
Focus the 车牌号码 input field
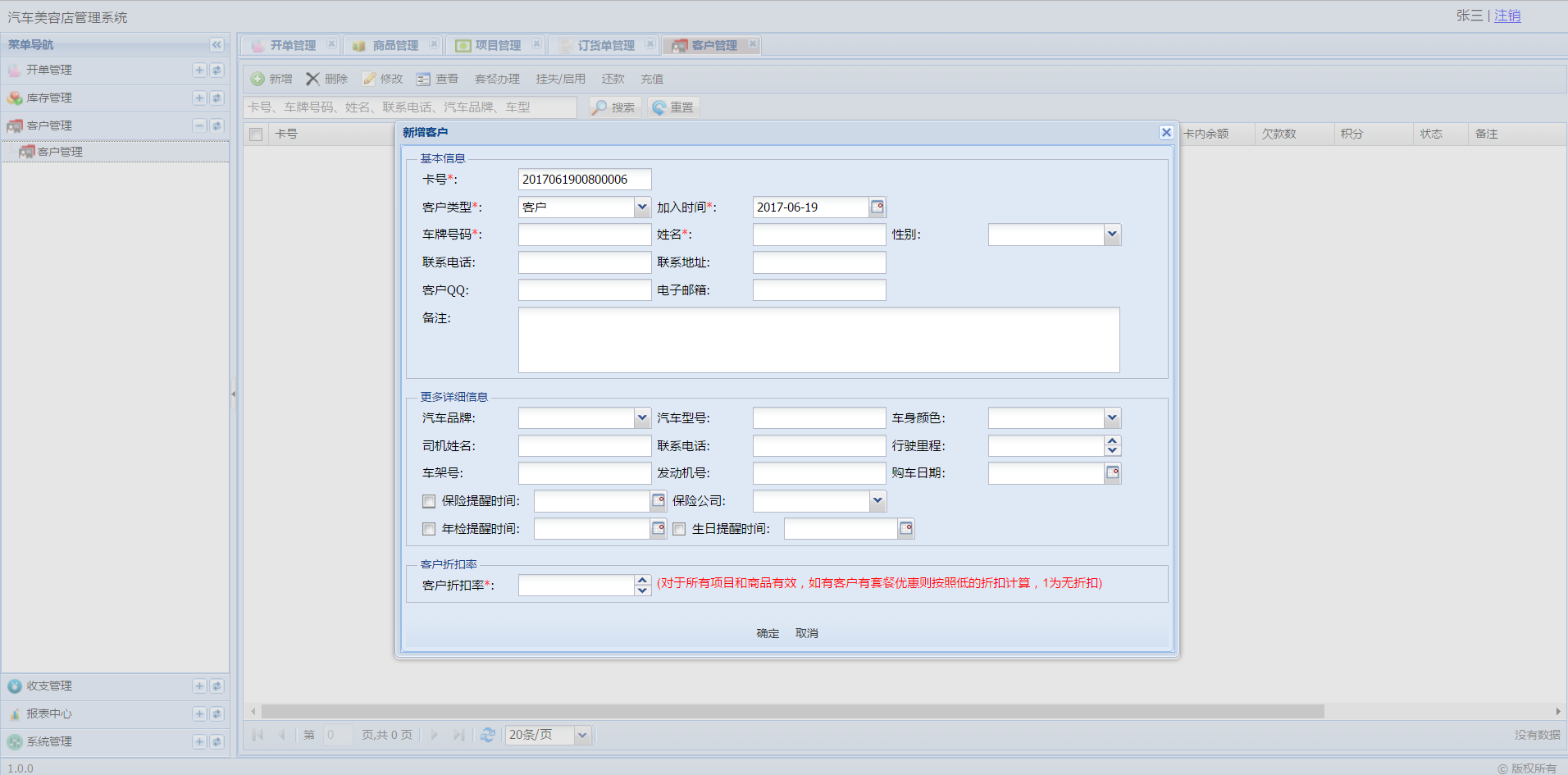click(x=585, y=235)
